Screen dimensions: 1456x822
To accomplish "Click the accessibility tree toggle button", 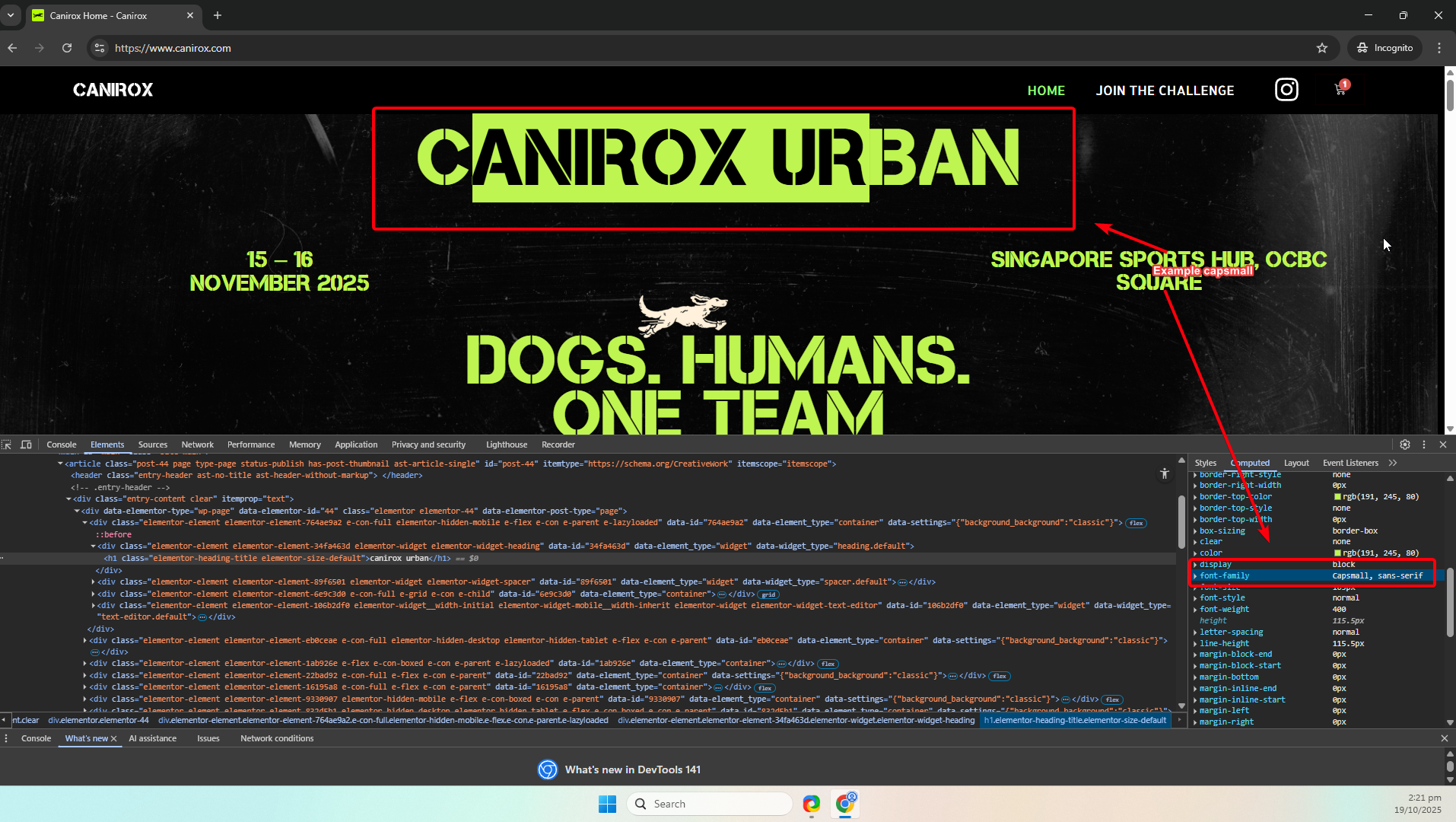I will (x=1164, y=474).
